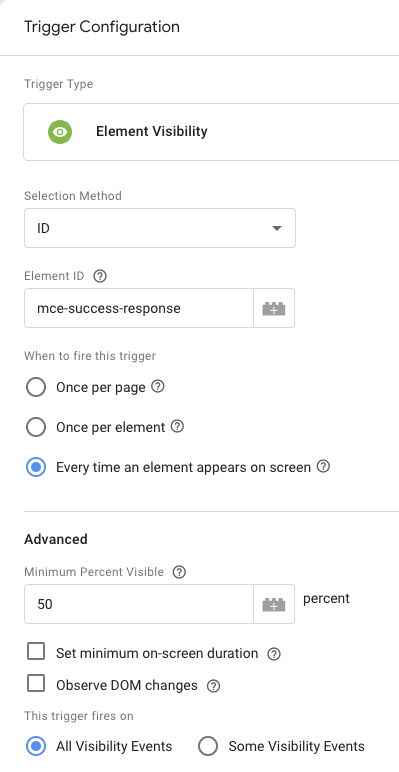The width and height of the screenshot is (399, 772).
Task: Click help icon beside Observe DOM changes
Action: (213, 686)
